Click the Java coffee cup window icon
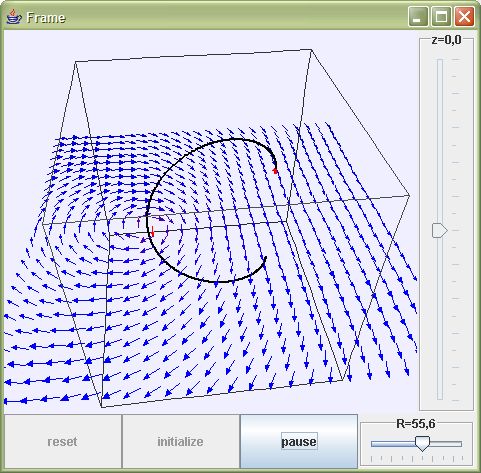481x473 pixels. 14,17
